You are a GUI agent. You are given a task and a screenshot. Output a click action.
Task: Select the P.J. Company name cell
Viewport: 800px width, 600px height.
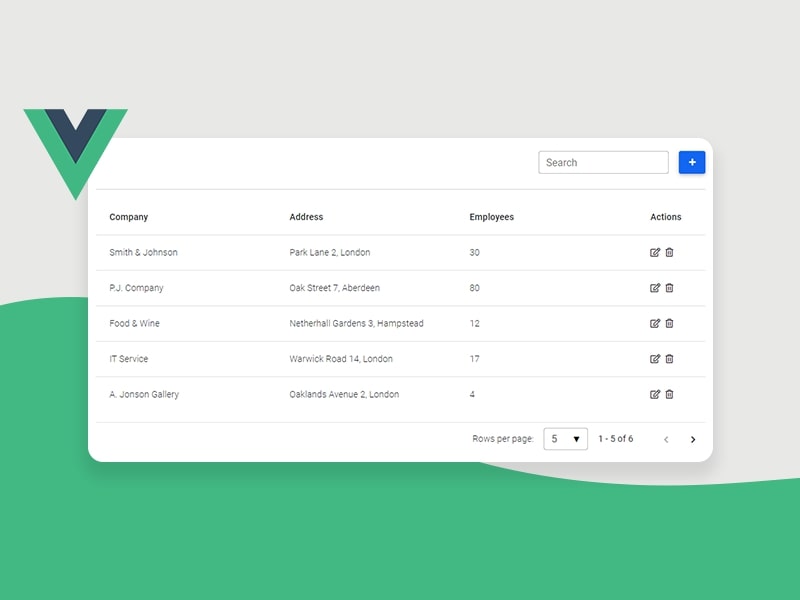click(136, 288)
